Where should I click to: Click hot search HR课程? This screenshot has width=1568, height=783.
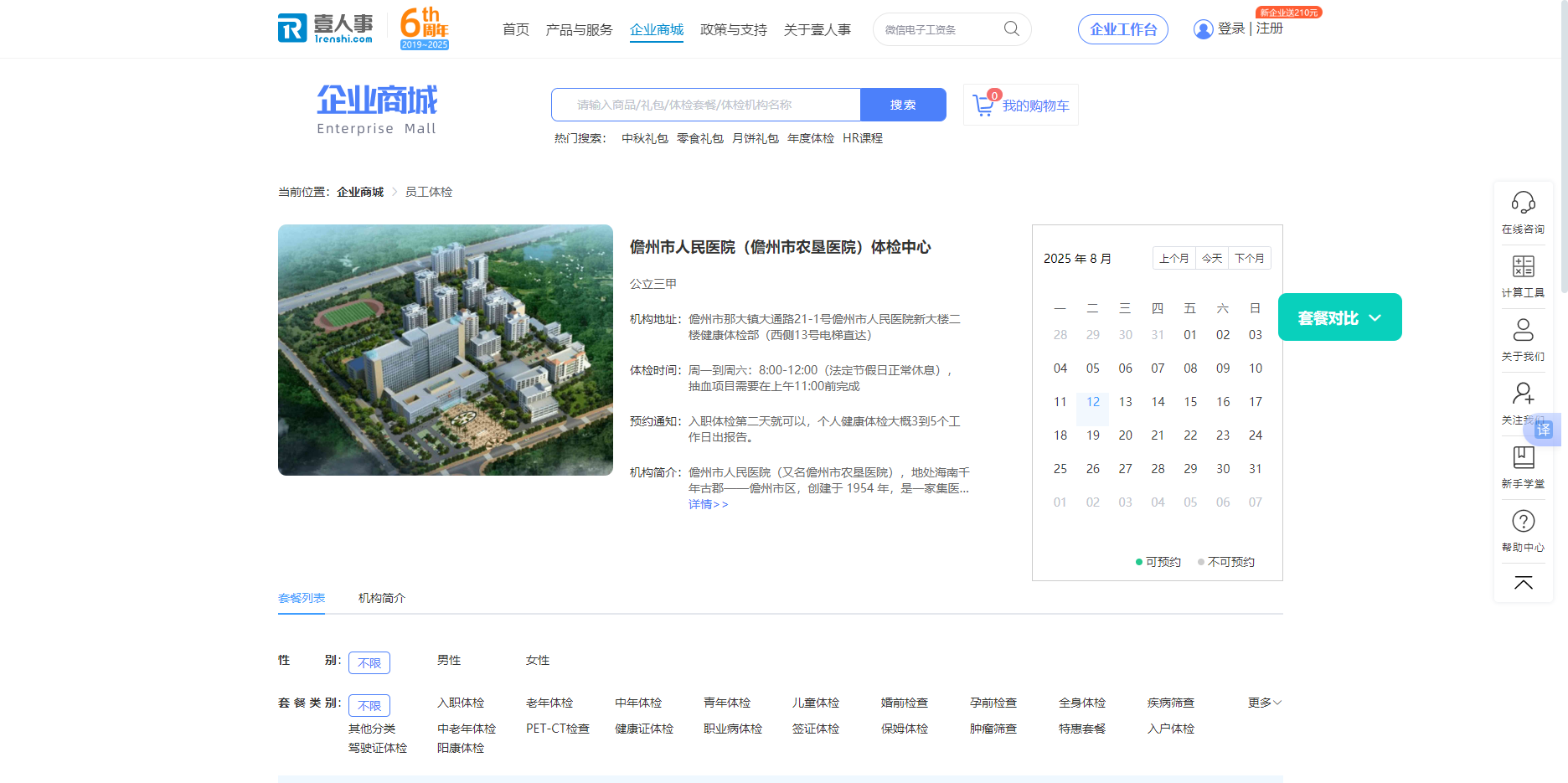coord(863,138)
